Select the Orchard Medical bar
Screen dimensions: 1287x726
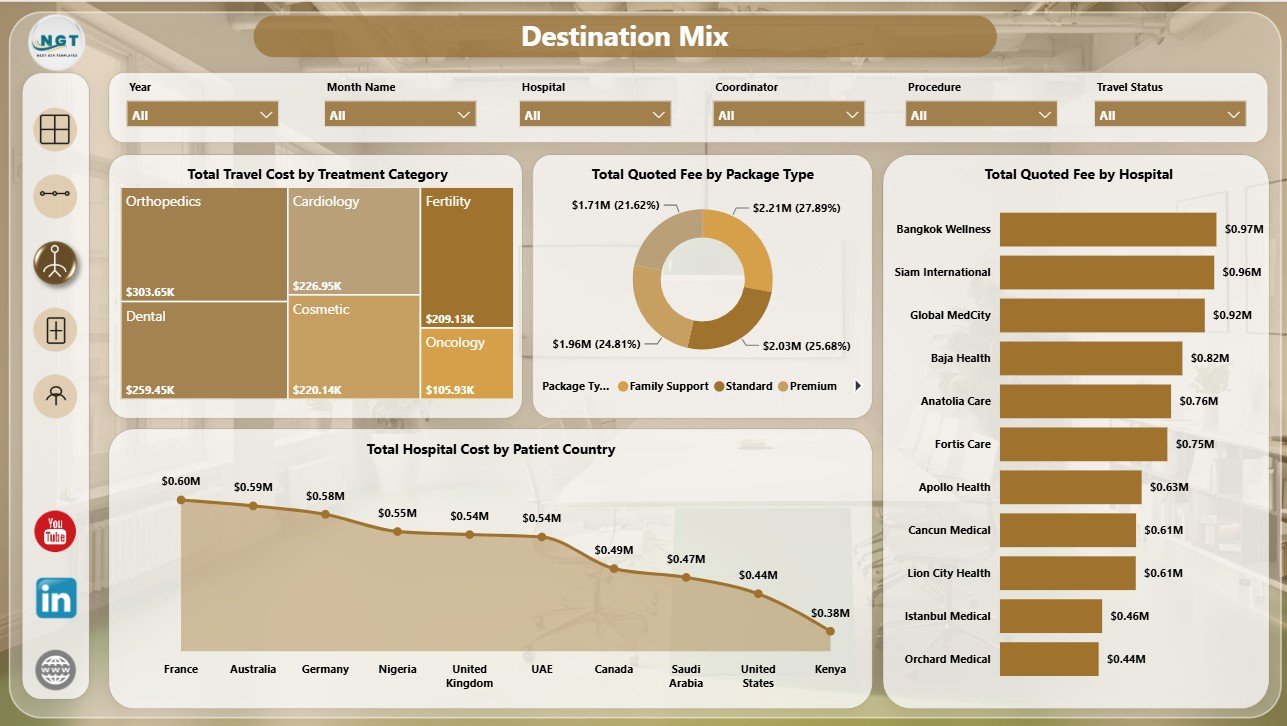point(1049,659)
